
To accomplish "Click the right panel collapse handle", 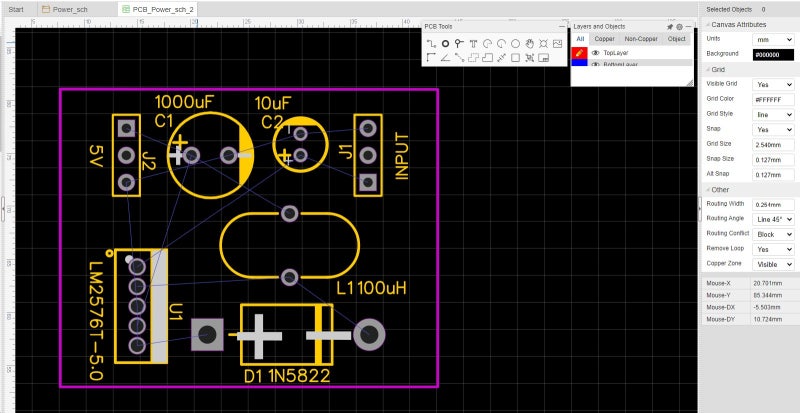I will [701, 209].
